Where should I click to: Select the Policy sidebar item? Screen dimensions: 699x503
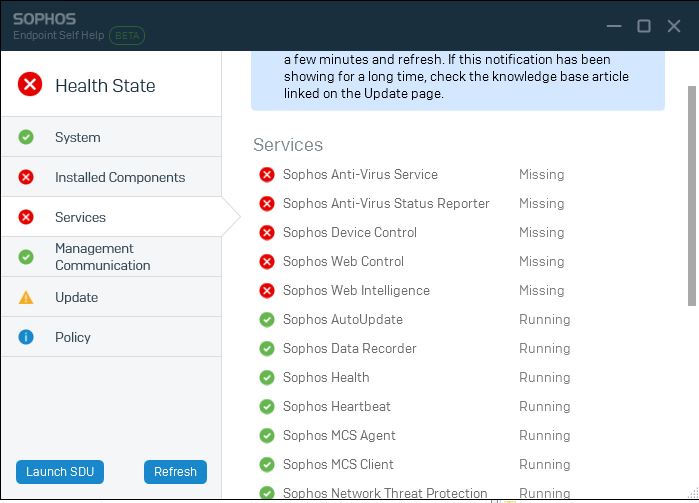click(111, 337)
